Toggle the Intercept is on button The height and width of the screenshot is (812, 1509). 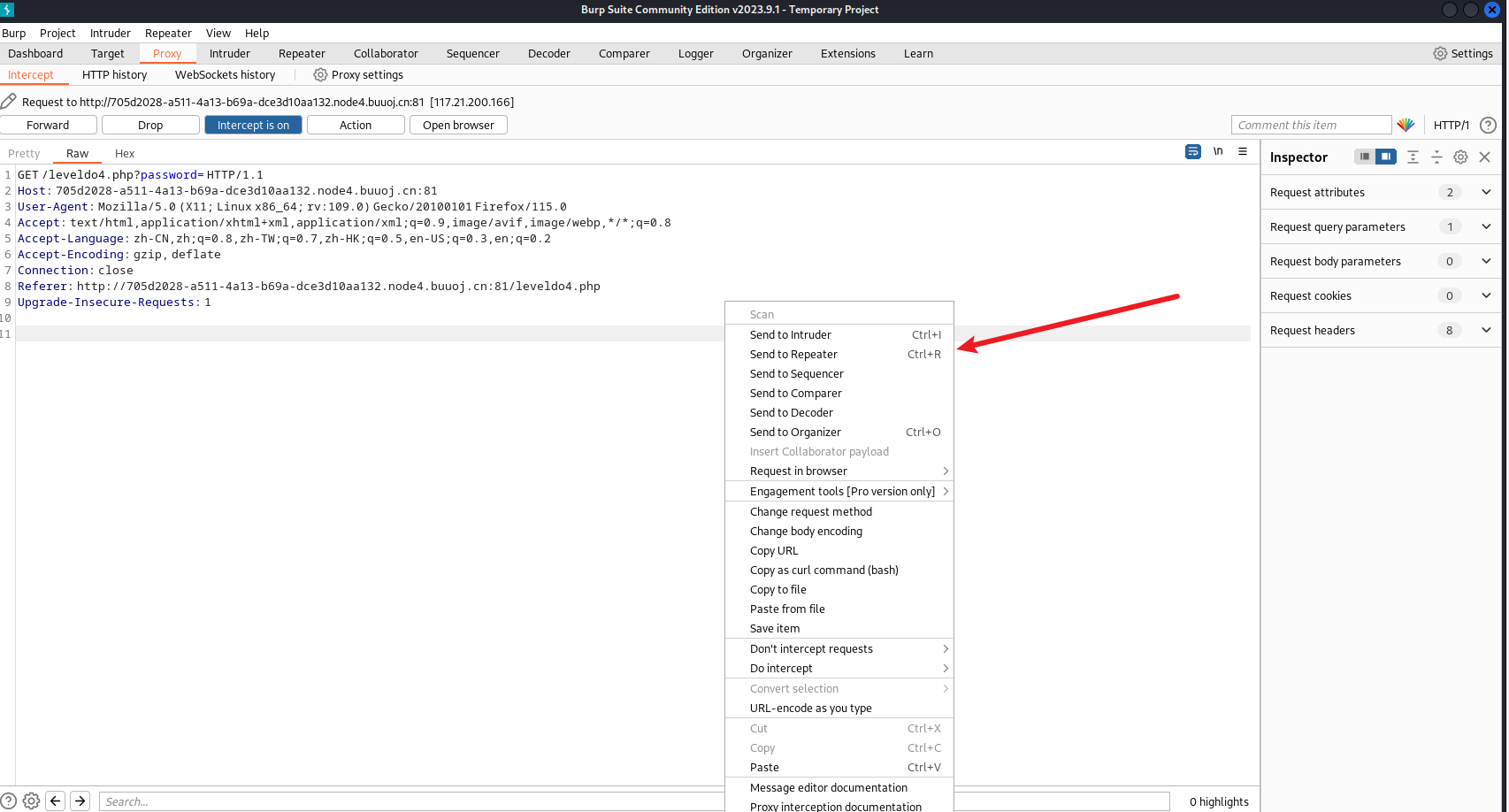pyautogui.click(x=253, y=125)
